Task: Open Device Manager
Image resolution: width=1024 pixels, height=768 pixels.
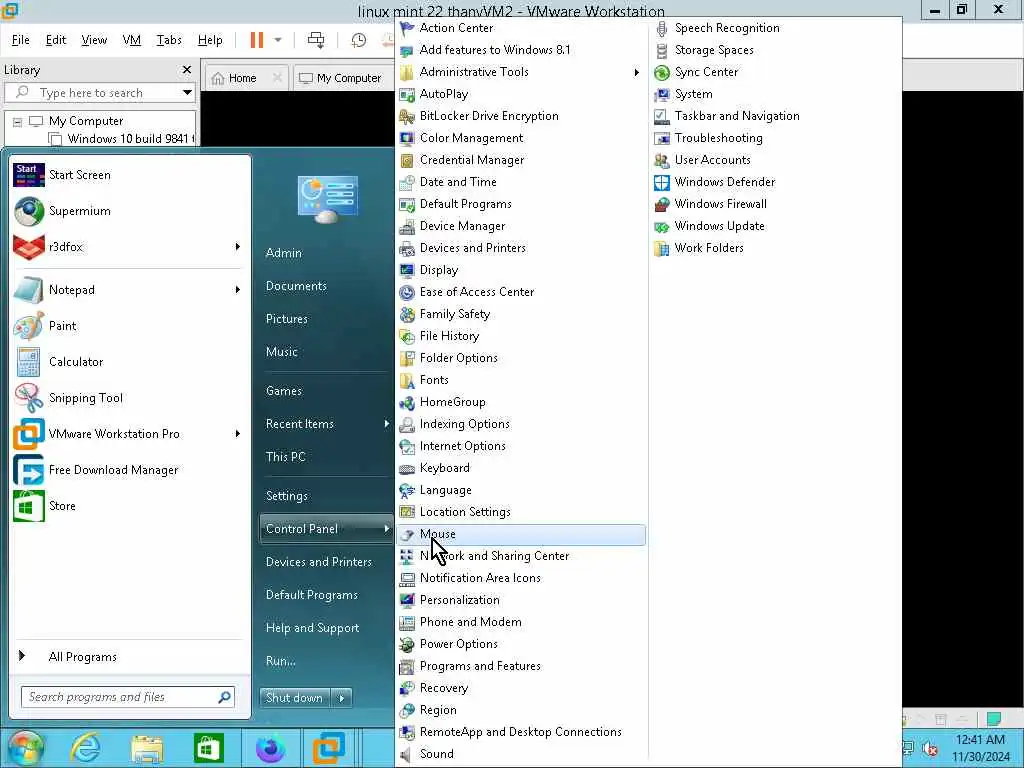Action: (x=462, y=226)
